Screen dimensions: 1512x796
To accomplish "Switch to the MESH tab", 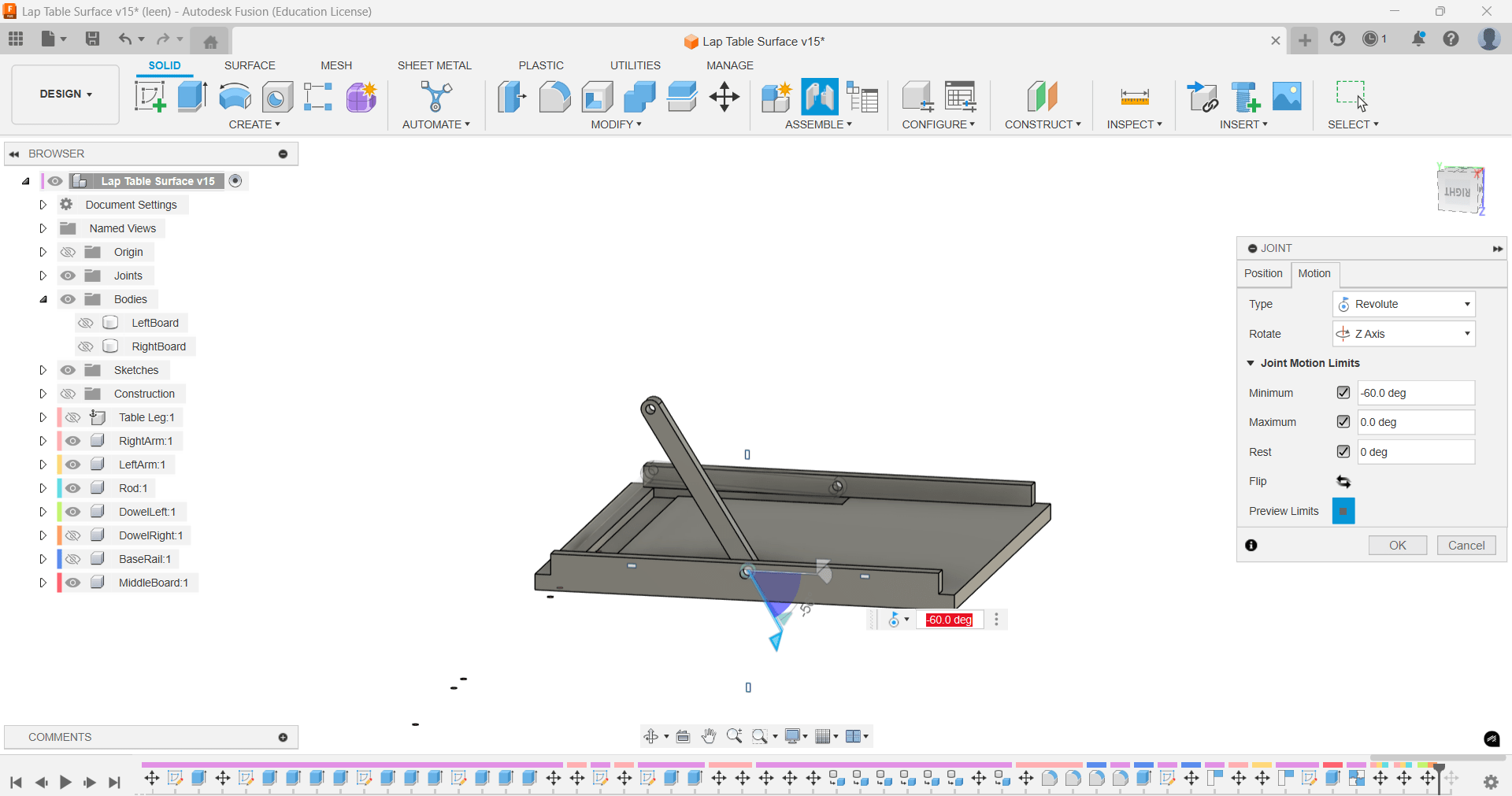I will (x=336, y=65).
